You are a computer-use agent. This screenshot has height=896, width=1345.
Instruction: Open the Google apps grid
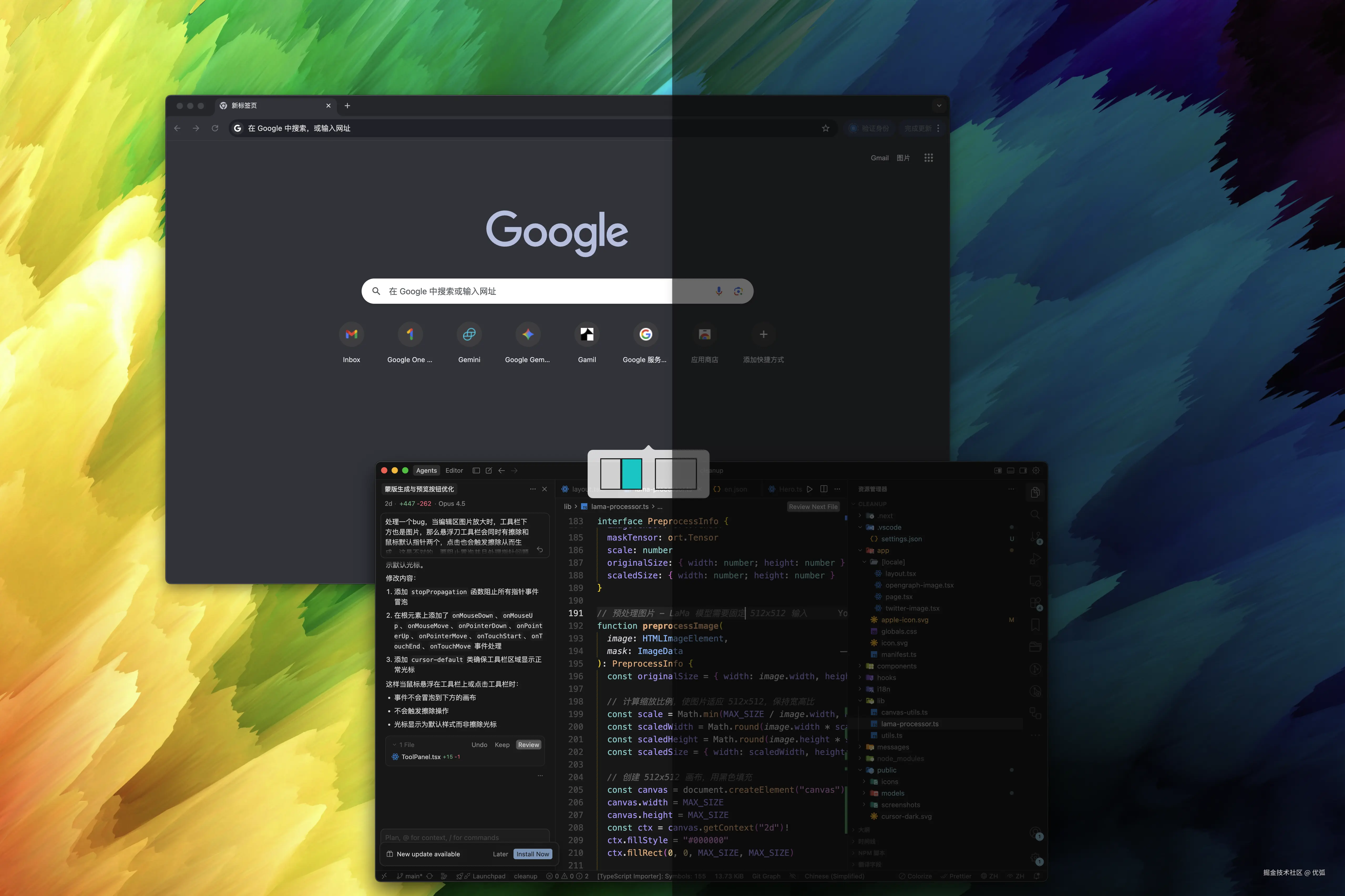pos(928,158)
